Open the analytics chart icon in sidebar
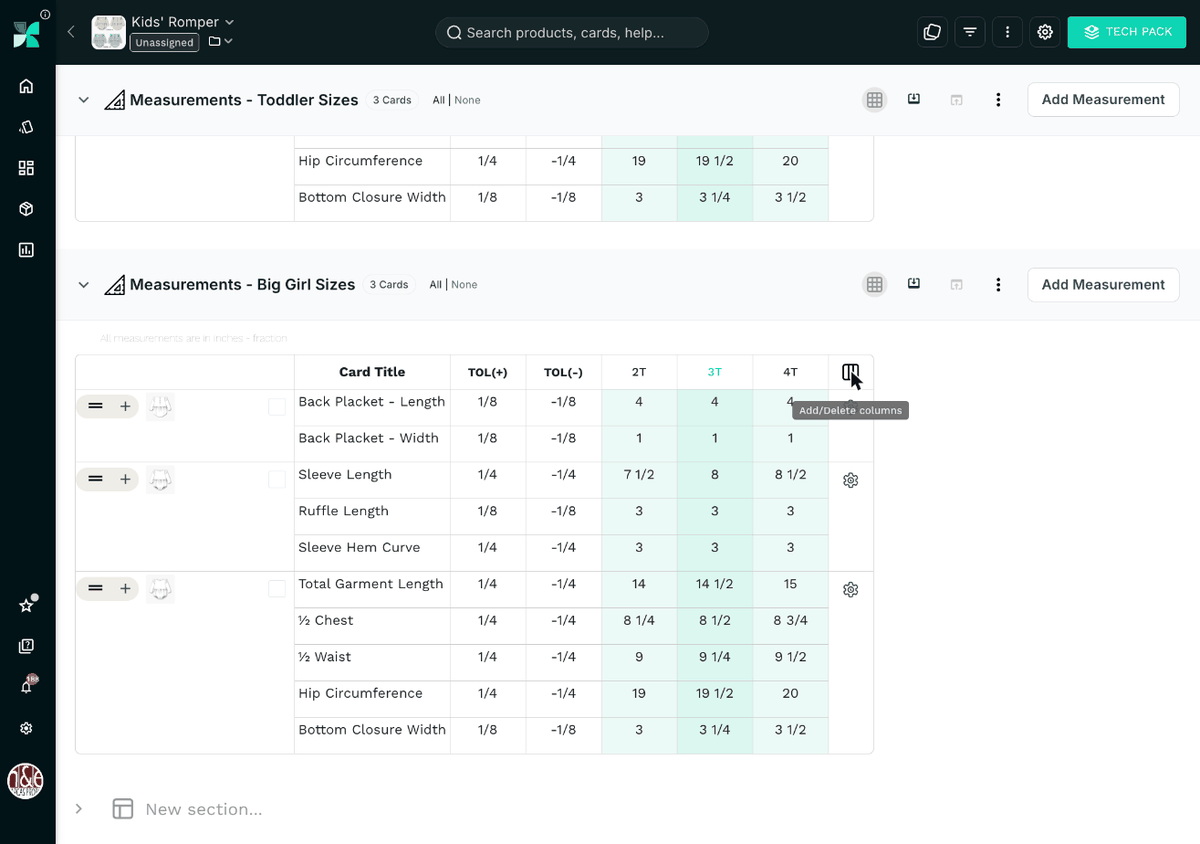1200x844 pixels. coord(27,250)
